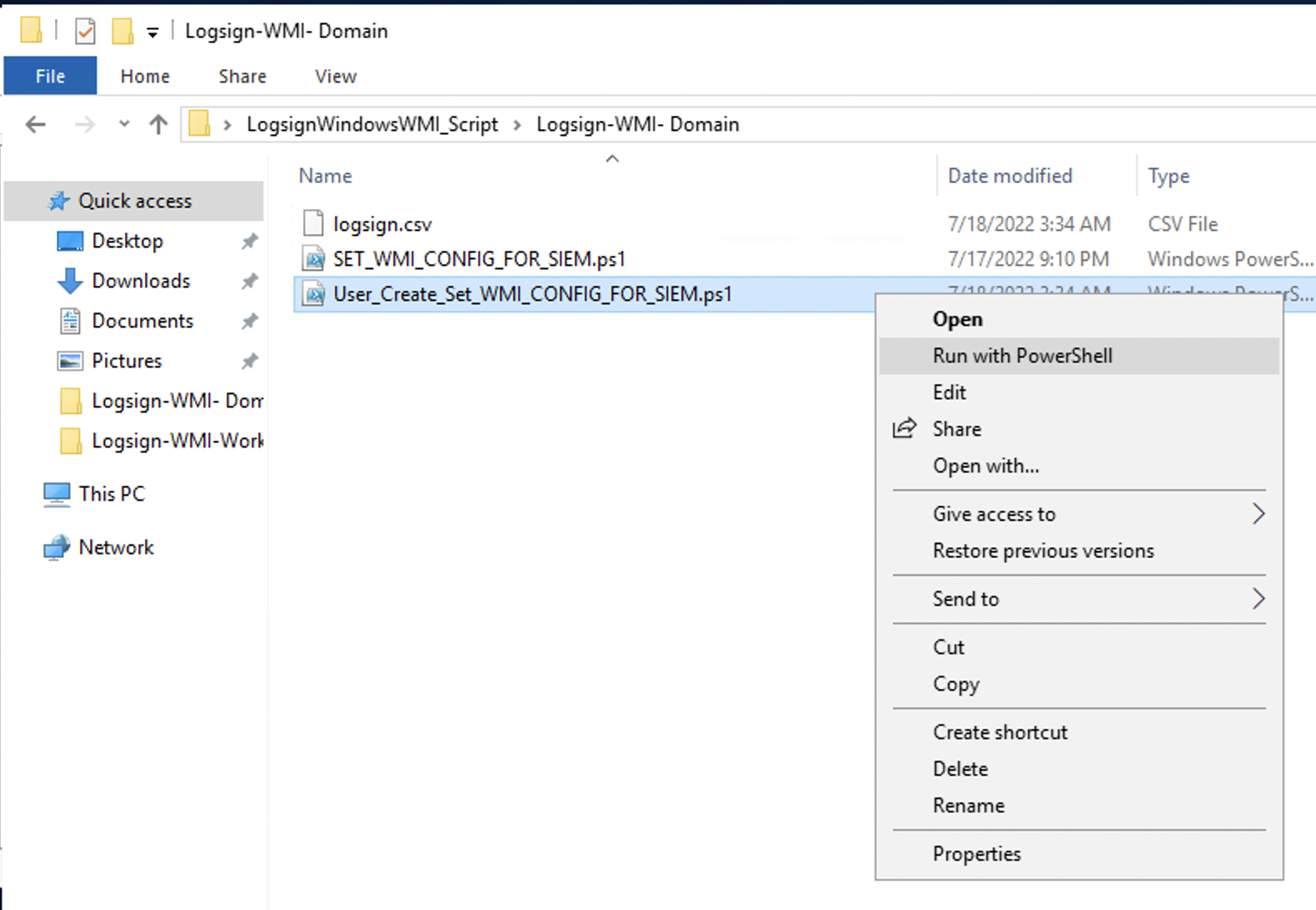Screen dimensions: 1316x910
Task: Open Documents in Quick access
Action: click(142, 321)
